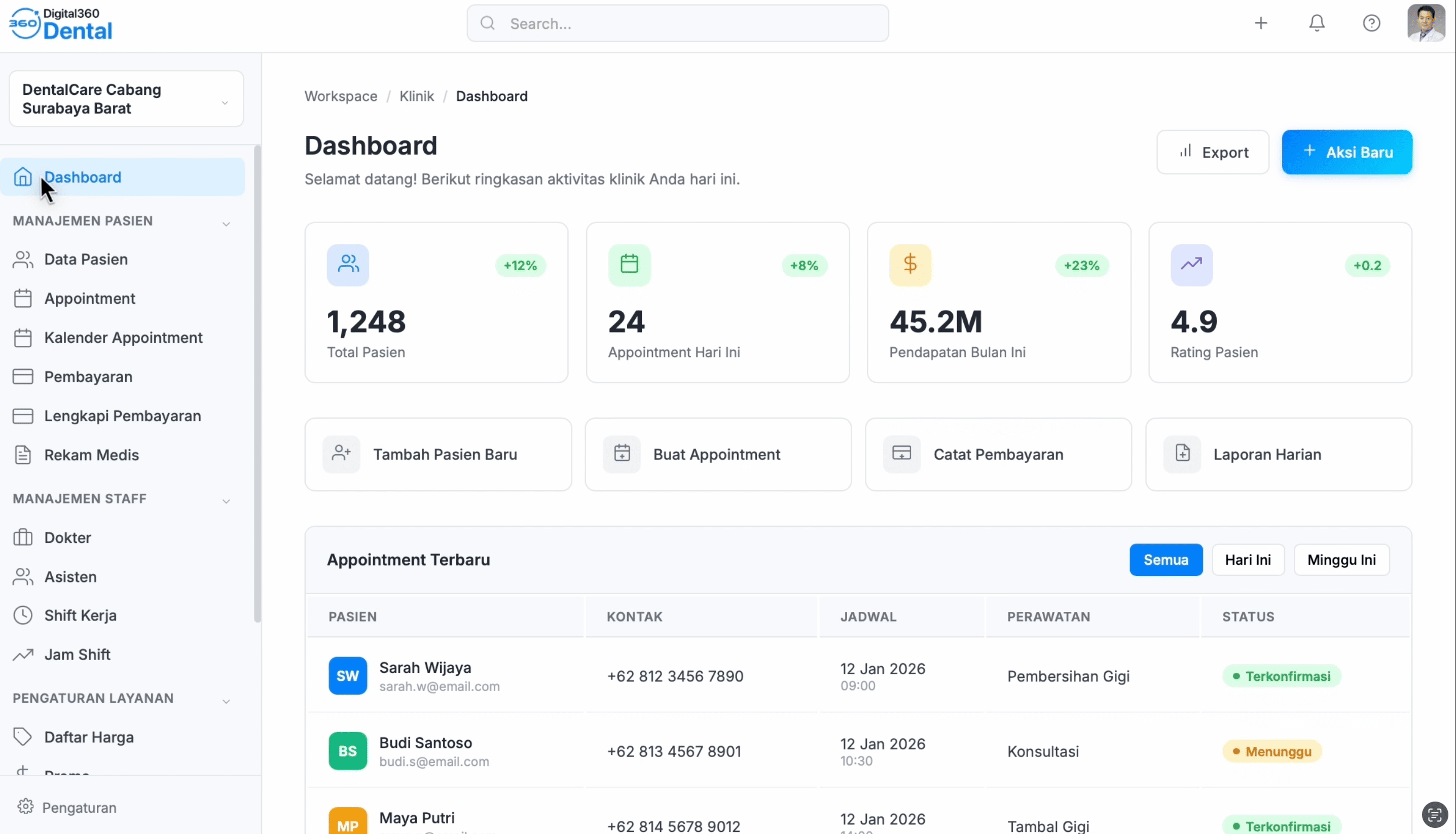This screenshot has height=834, width=1456.
Task: Click the plus icon in top bar
Action: [1260, 23]
